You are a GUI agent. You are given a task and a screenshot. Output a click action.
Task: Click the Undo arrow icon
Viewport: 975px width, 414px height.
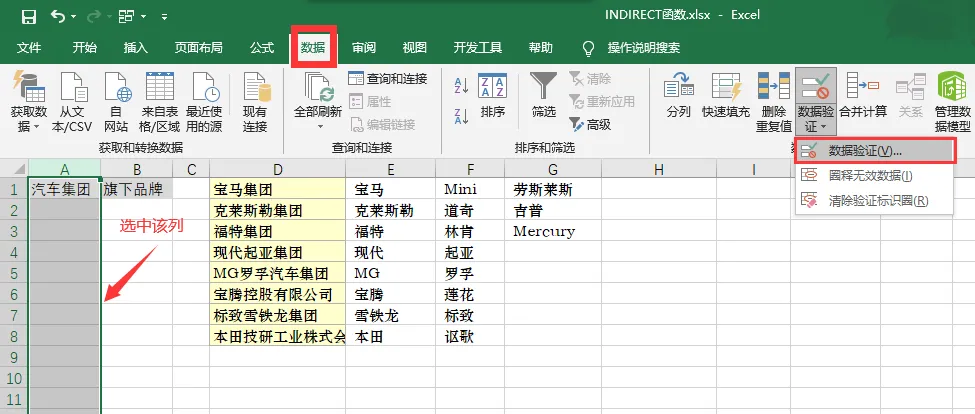tap(58, 16)
